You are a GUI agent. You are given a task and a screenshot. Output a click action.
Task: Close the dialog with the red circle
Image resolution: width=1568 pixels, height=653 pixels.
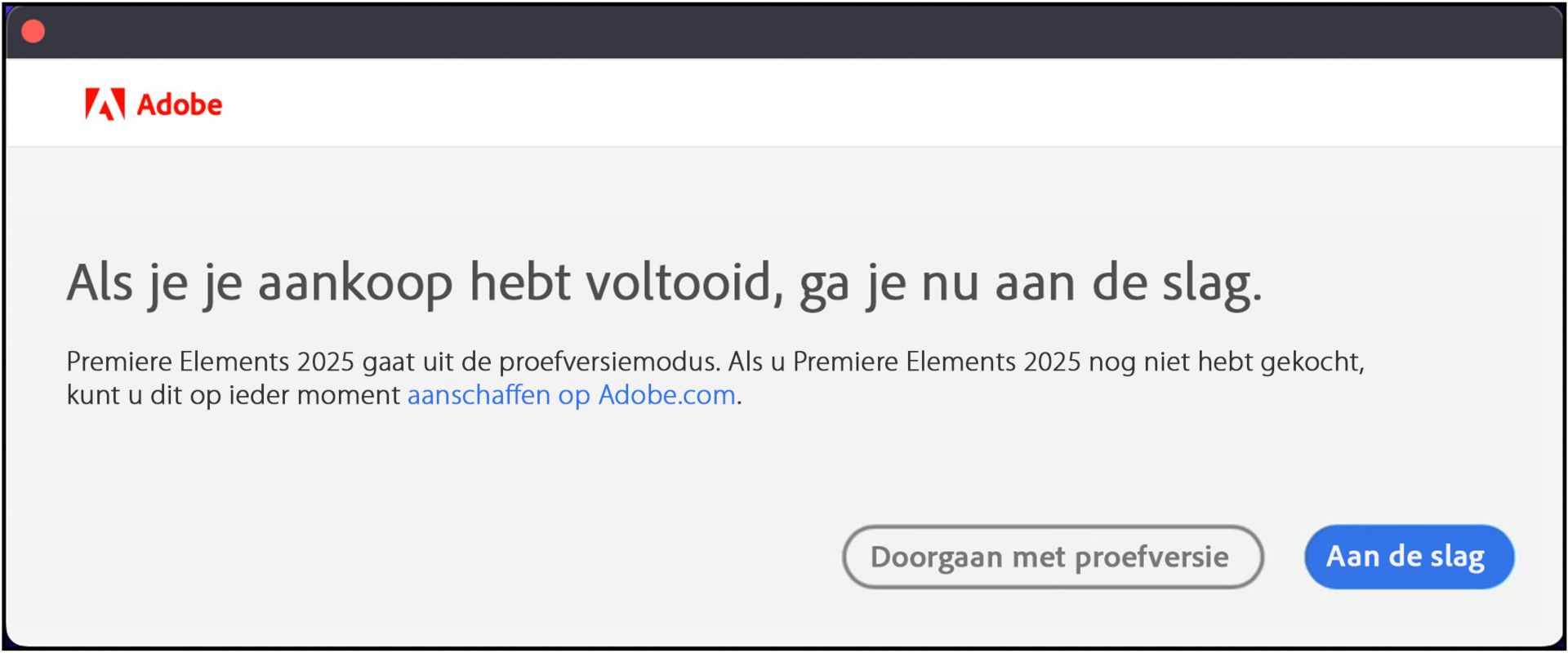point(33,31)
